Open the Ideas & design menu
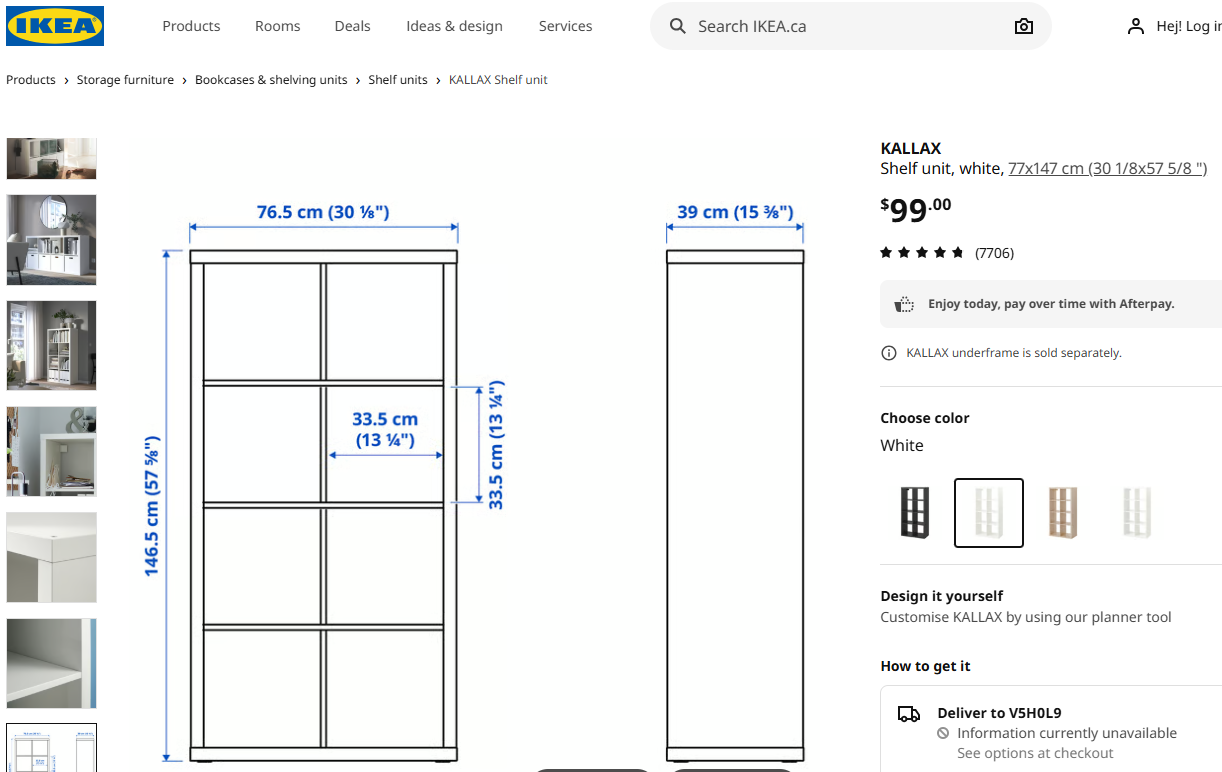1222x772 pixels. pyautogui.click(x=454, y=26)
